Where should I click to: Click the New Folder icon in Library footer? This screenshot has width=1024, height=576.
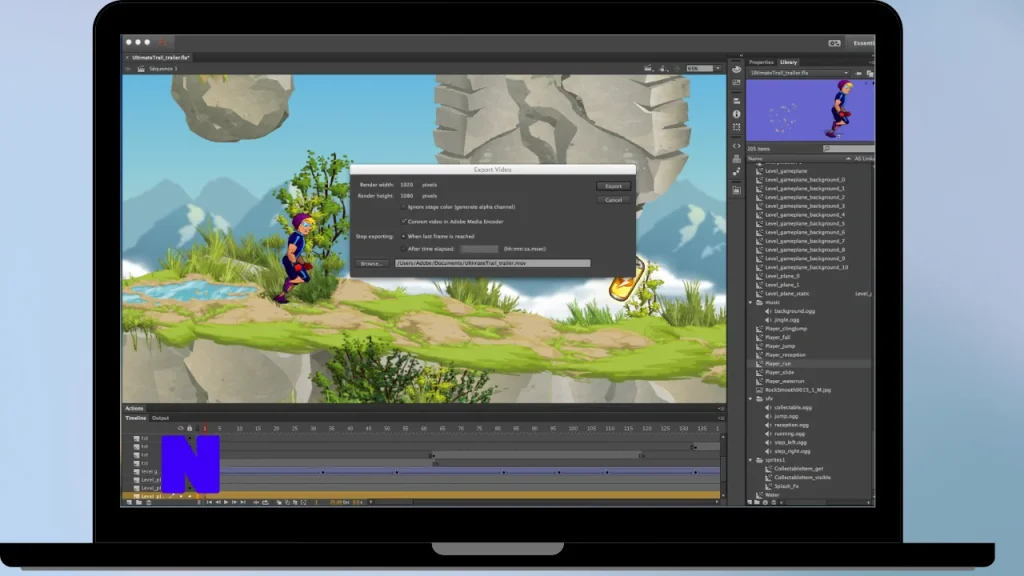[758, 503]
